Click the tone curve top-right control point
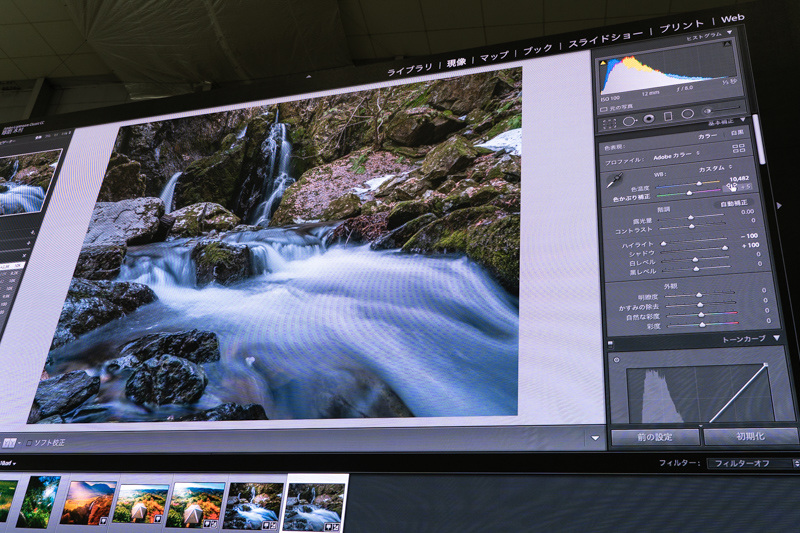Image resolution: width=800 pixels, height=533 pixels. point(765,364)
